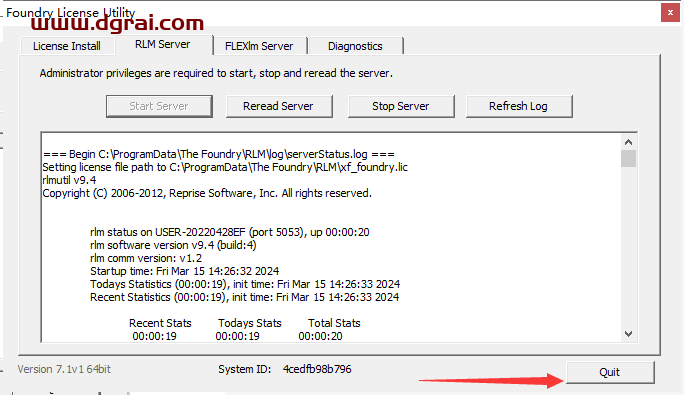Click the log scrollbar thumb
684x395 pixels.
[x=628, y=158]
